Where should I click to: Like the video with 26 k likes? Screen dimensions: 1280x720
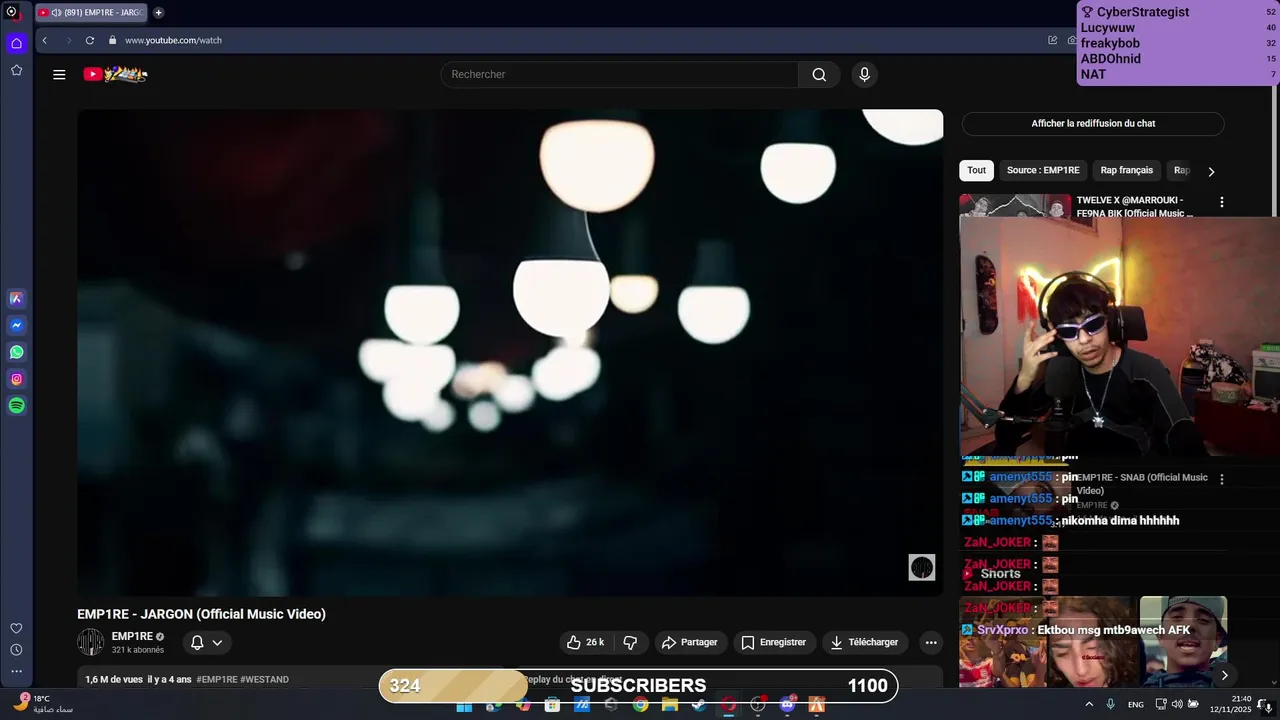point(585,642)
